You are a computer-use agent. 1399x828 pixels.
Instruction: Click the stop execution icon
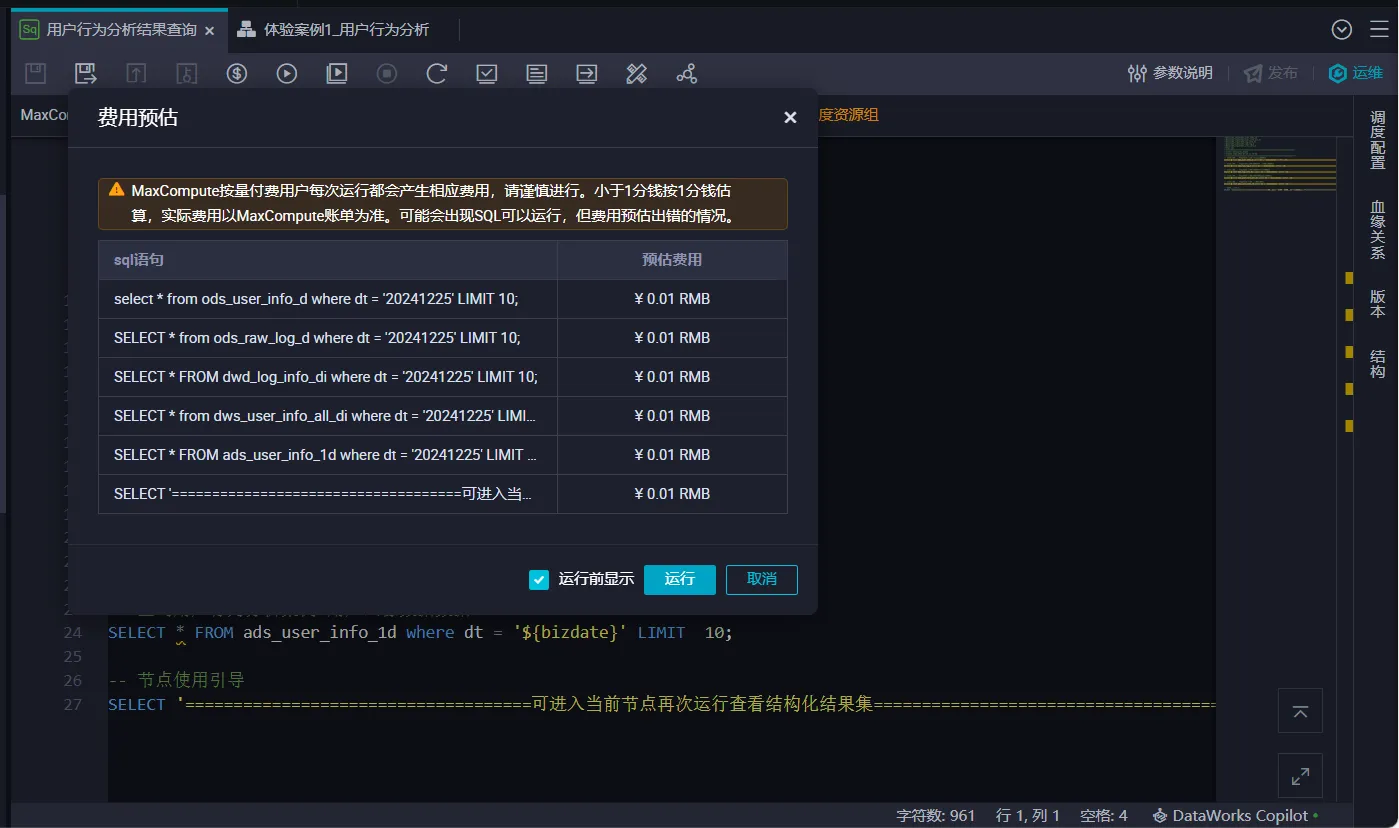tap(387, 73)
